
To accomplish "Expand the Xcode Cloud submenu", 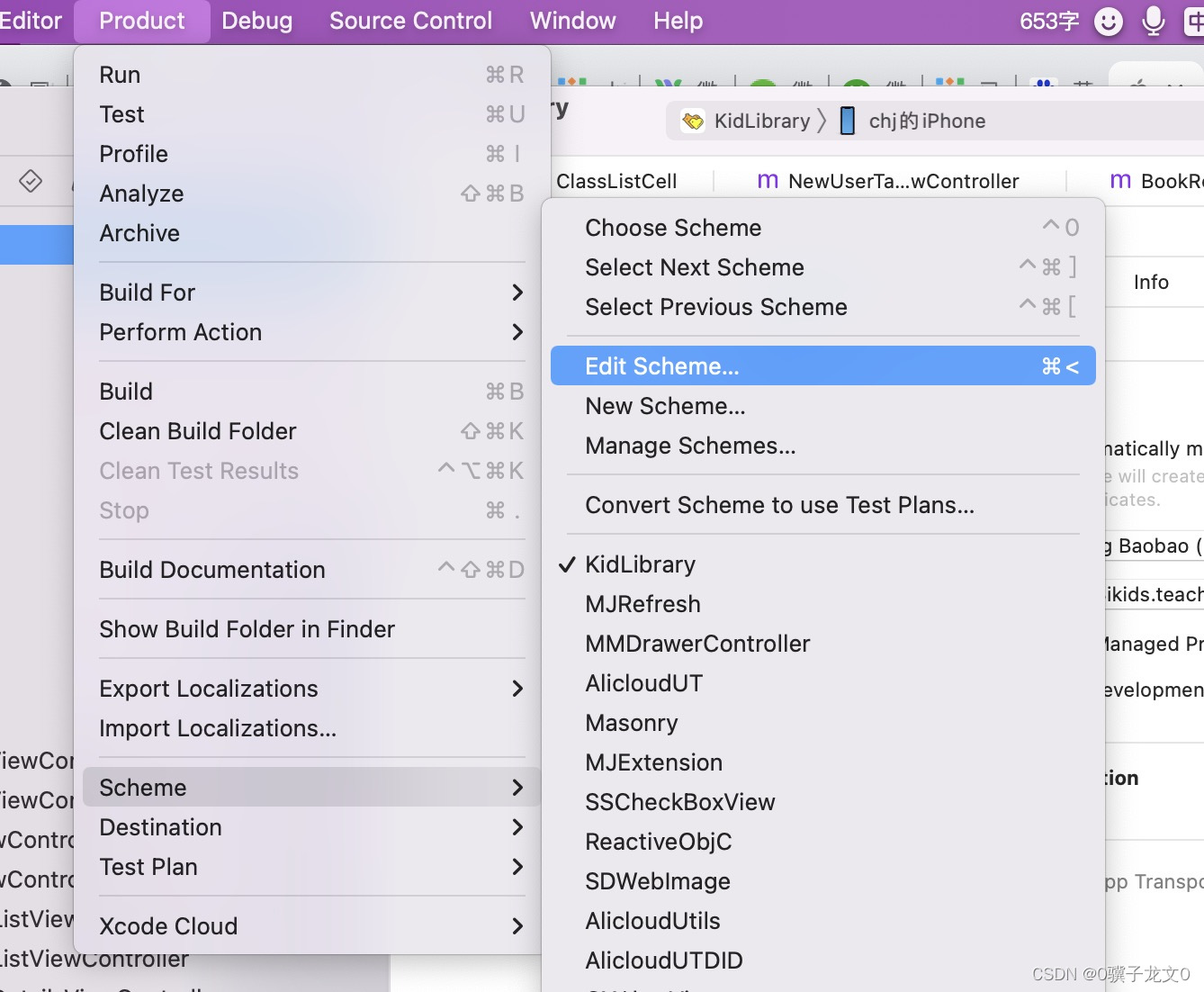I will point(311,926).
